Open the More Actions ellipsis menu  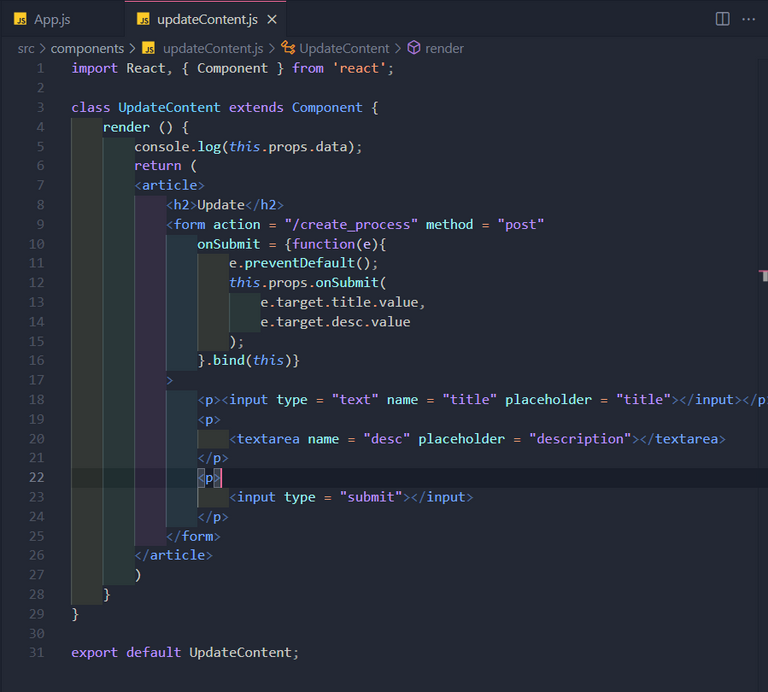(x=748, y=19)
